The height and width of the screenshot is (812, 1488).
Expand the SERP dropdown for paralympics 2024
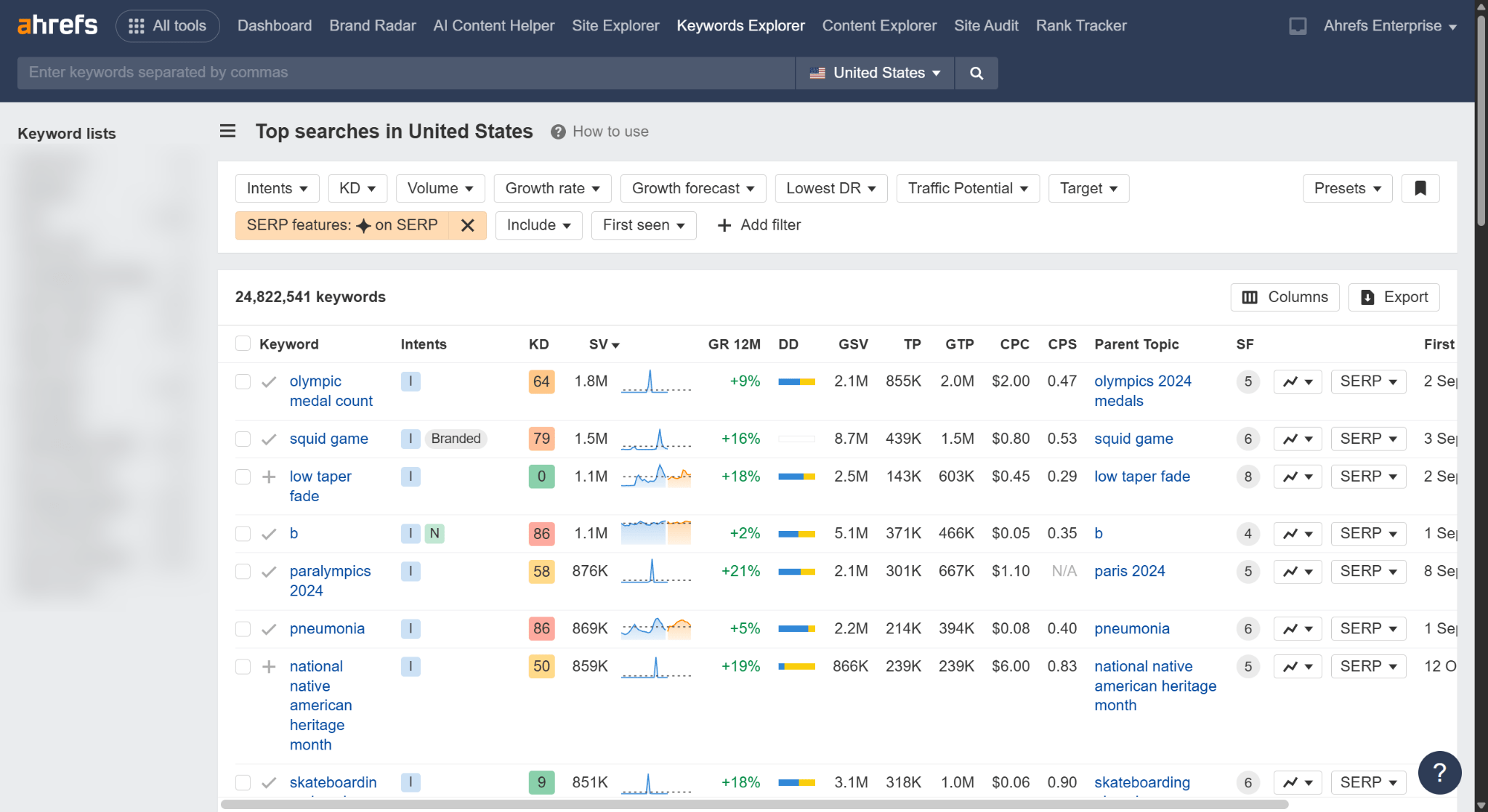(1367, 572)
